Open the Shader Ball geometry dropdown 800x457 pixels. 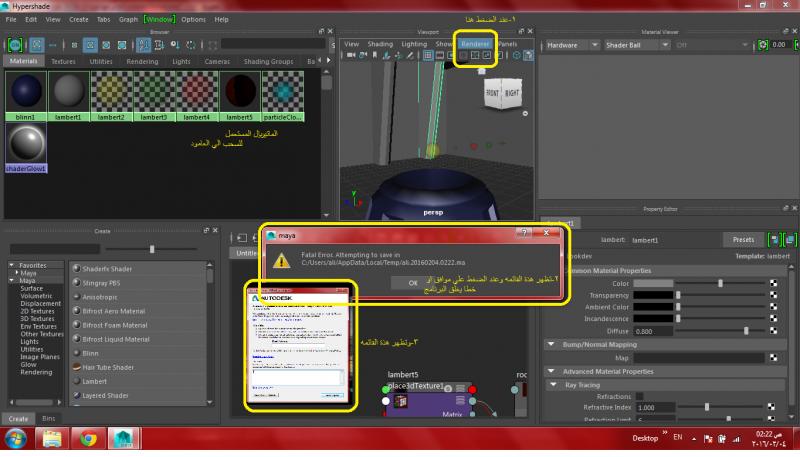[x=637, y=45]
